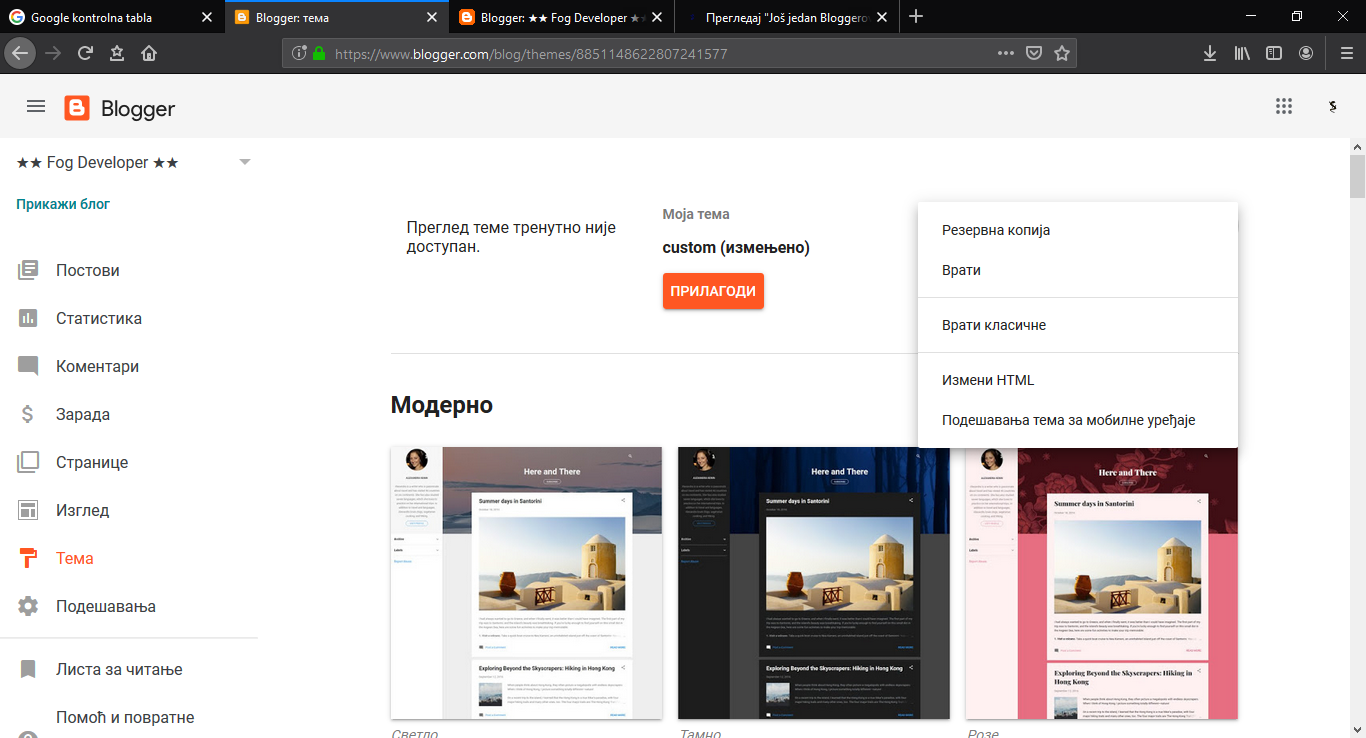This screenshot has height=738, width=1366.
Task: Click the Листа за читање bookmark icon
Action: point(28,669)
